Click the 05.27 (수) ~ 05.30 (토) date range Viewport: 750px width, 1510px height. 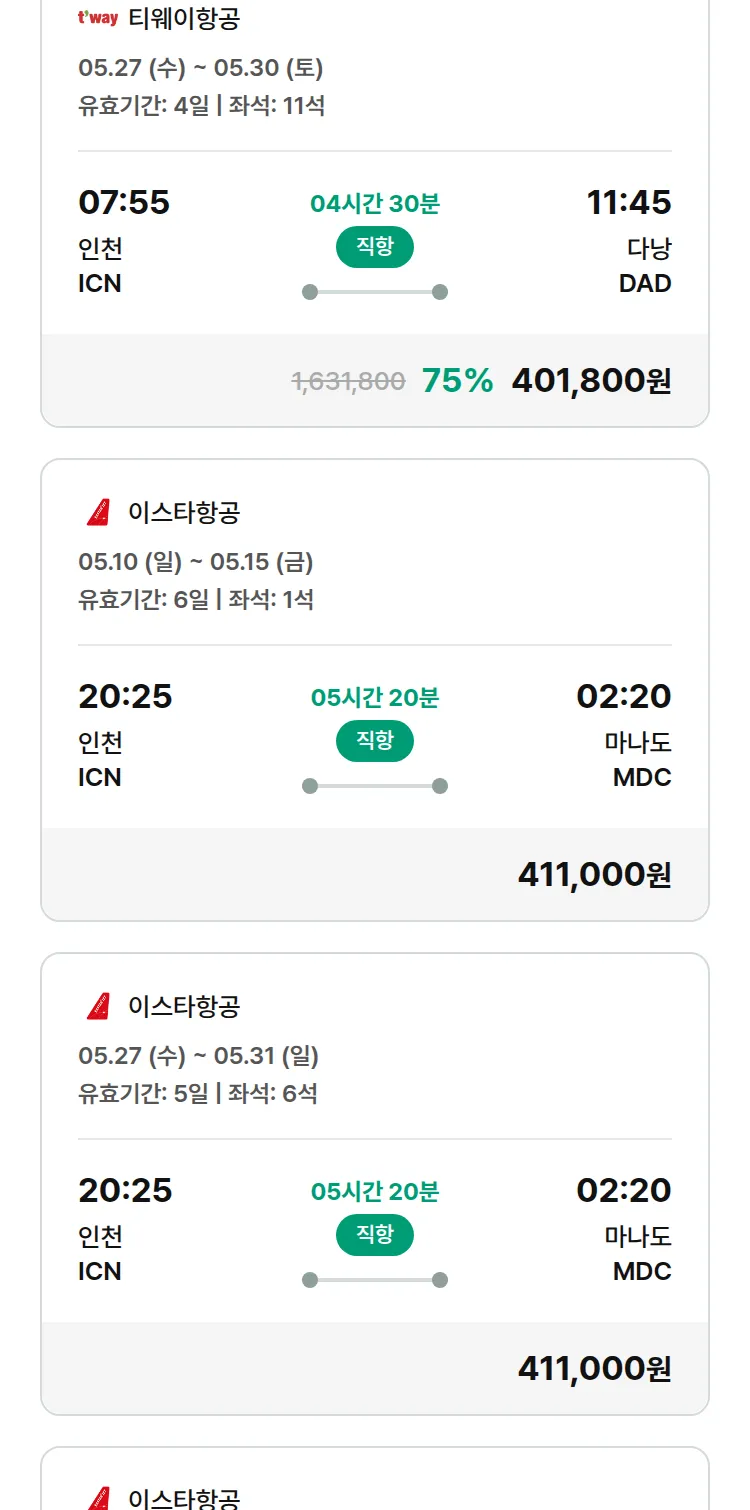[201, 68]
